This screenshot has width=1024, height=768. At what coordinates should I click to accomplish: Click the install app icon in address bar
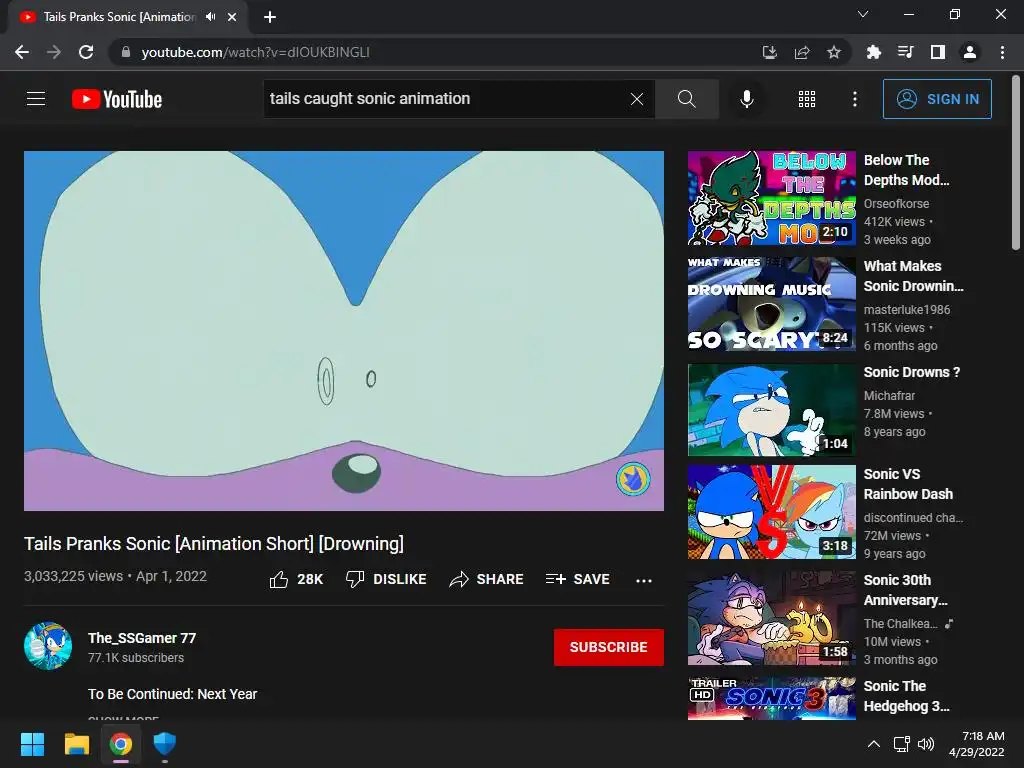770,52
